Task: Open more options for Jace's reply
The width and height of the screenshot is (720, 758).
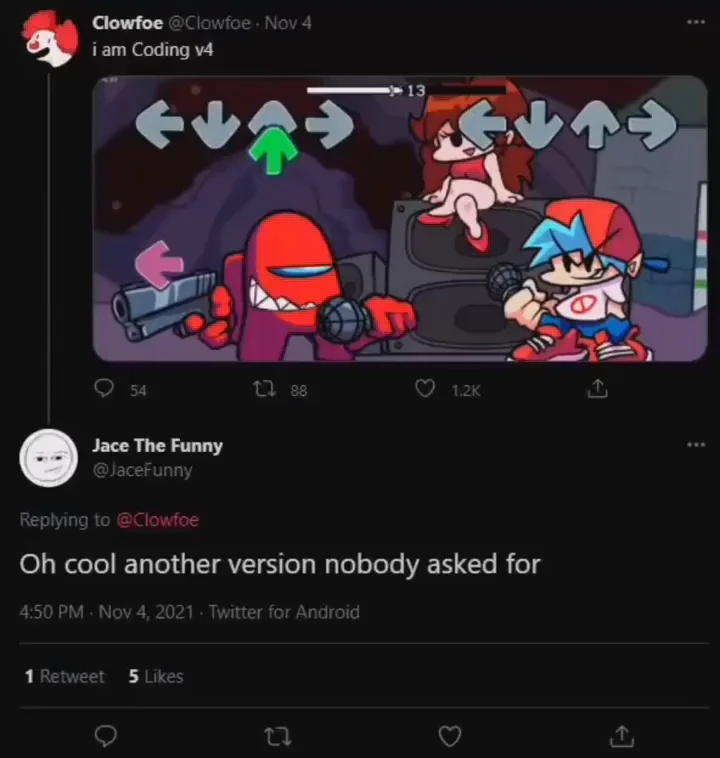Action: pos(695,445)
